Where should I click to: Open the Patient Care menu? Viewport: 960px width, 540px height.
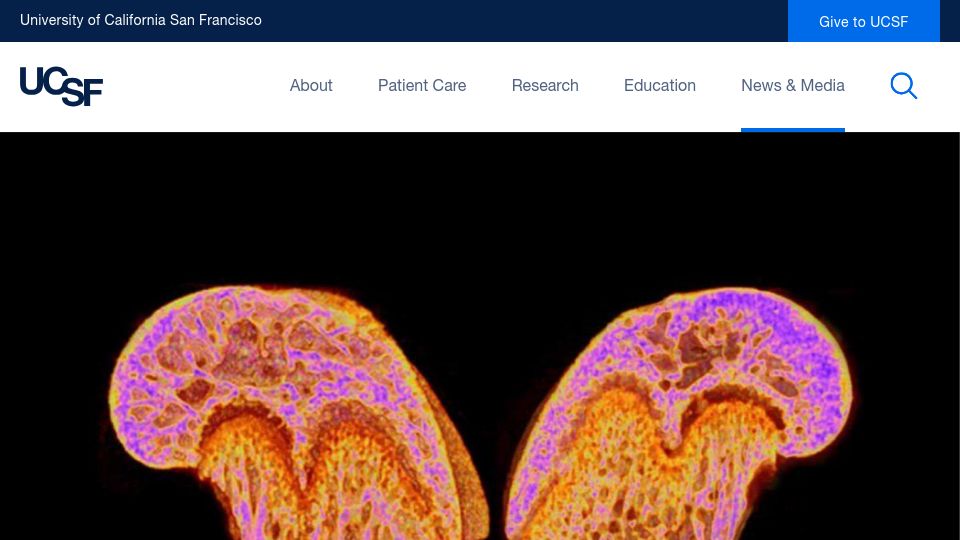pos(422,86)
